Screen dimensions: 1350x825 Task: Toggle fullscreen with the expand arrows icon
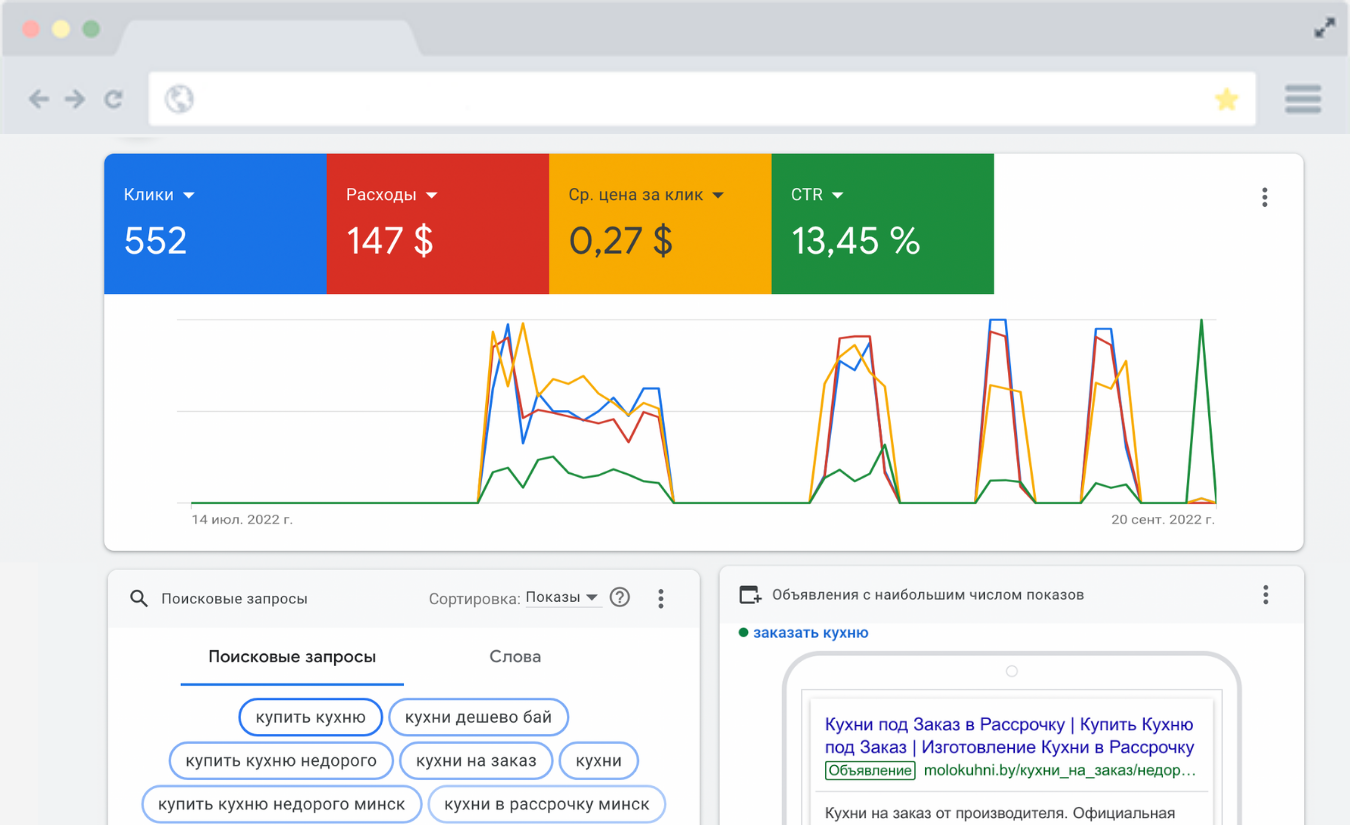pos(1324,28)
